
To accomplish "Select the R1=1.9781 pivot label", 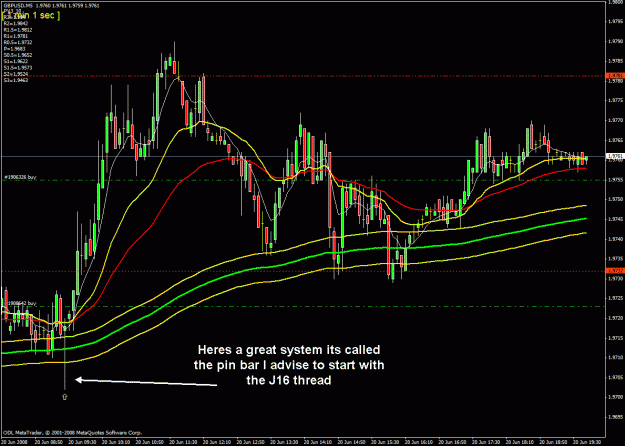I will (x=16, y=36).
